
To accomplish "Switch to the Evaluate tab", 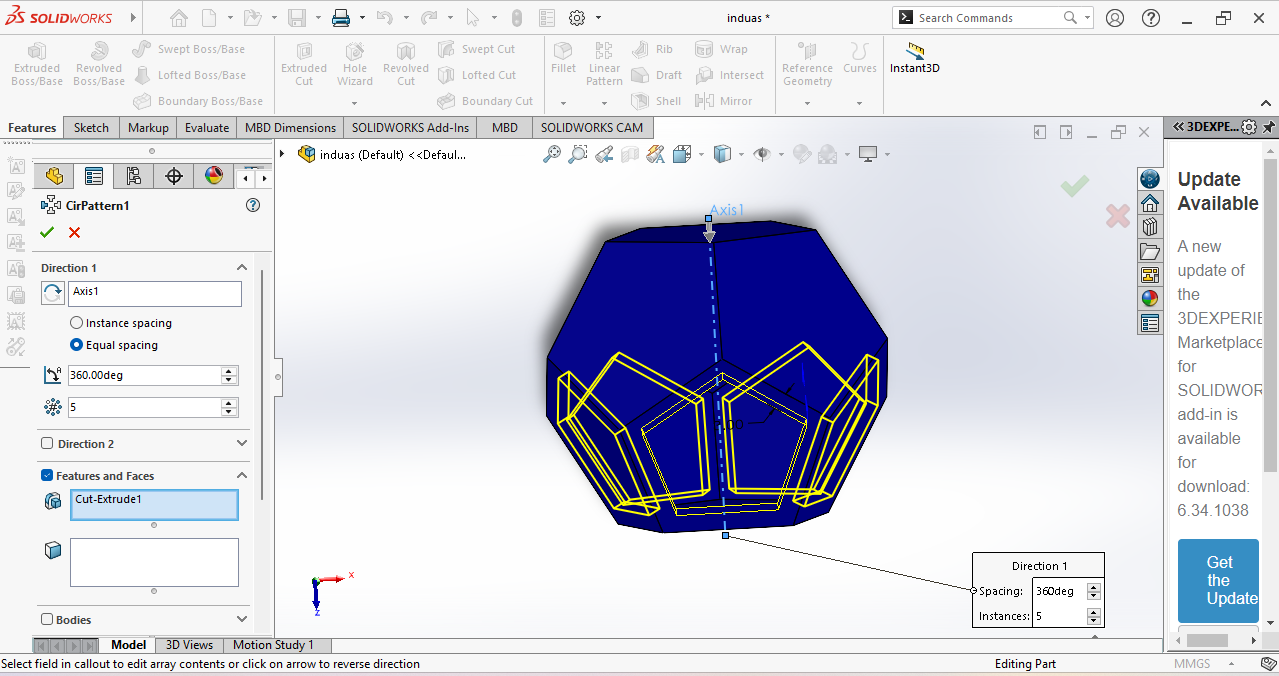I will pyautogui.click(x=207, y=127).
